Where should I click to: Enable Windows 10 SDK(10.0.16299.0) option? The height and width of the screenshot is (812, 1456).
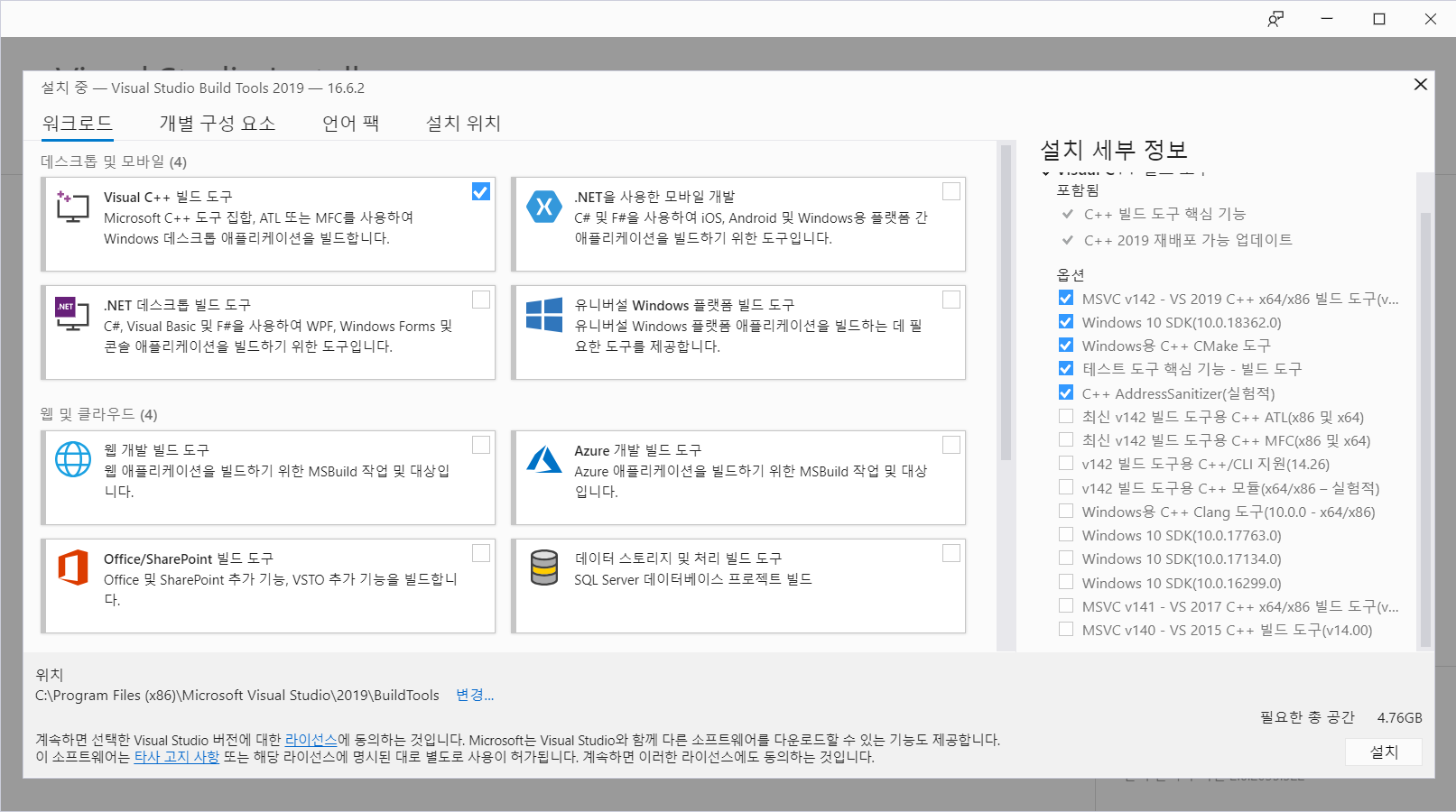(1066, 583)
